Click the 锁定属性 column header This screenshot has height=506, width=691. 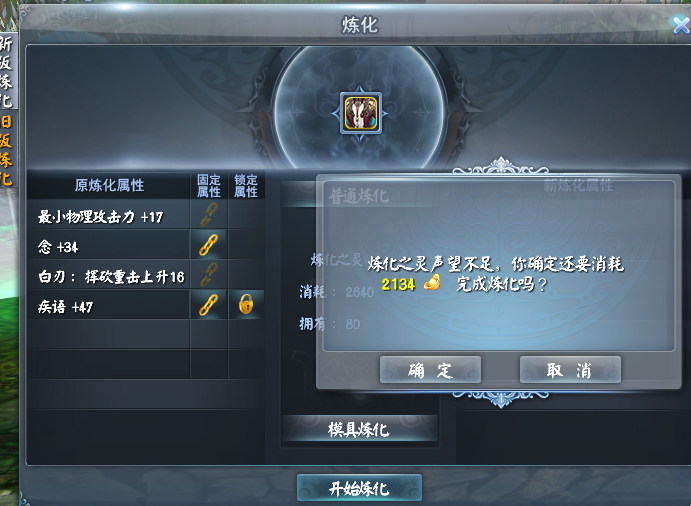tap(246, 186)
